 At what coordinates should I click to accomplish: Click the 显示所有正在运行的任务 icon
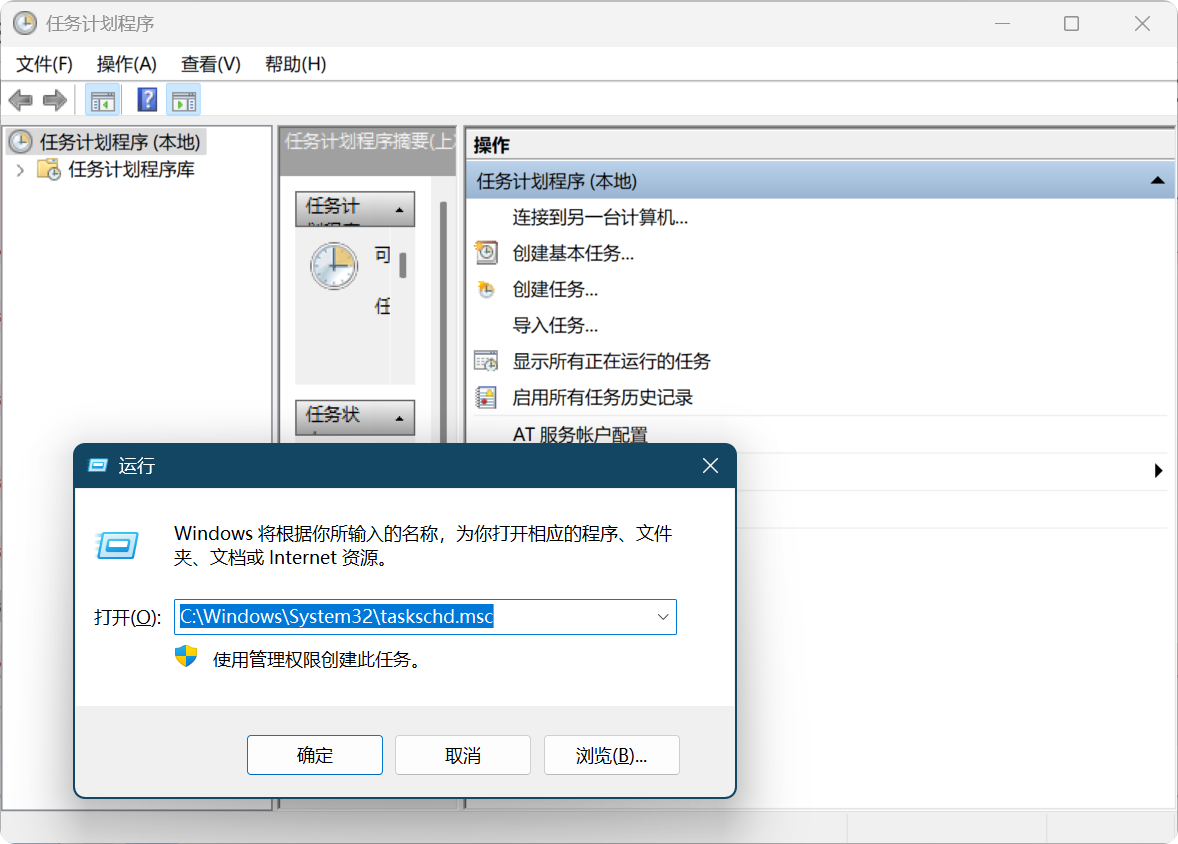(486, 361)
